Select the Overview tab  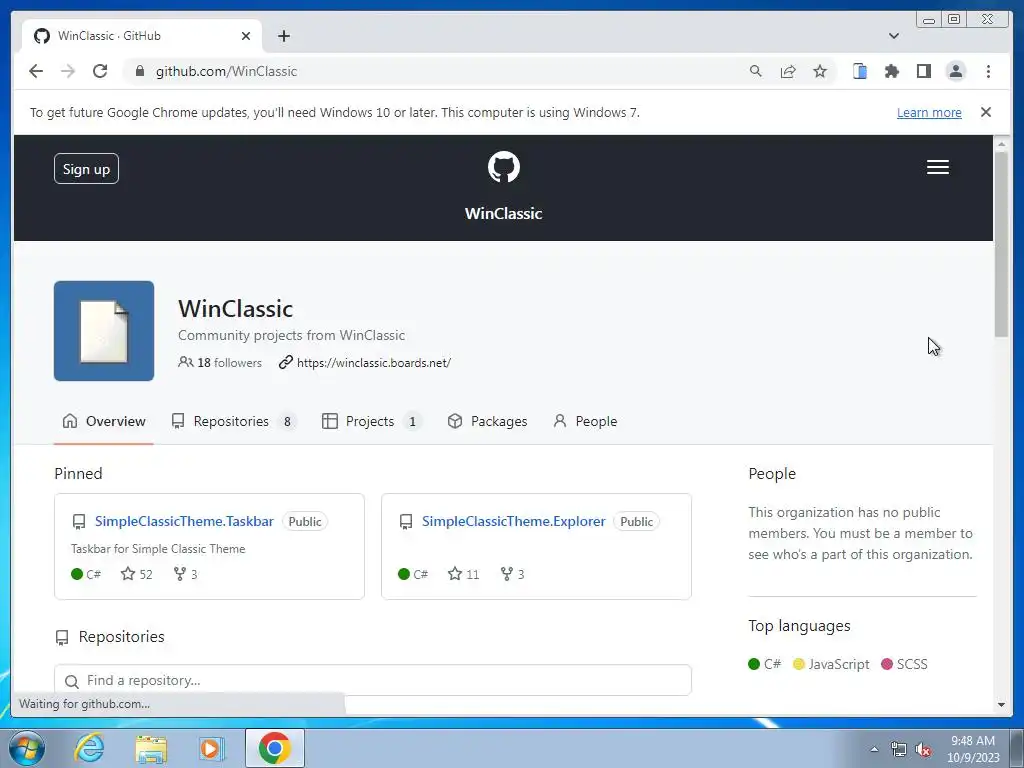[x=104, y=421]
